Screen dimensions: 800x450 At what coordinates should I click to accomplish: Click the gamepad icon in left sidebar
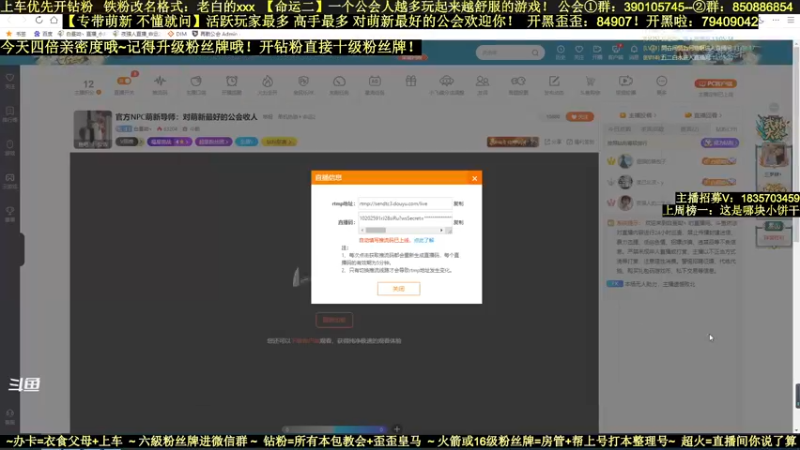pyautogui.click(x=10, y=178)
